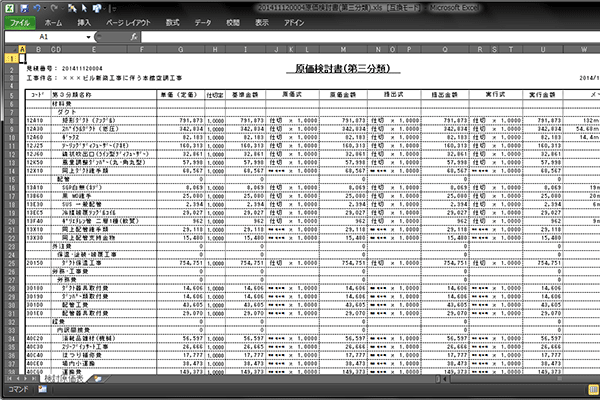Click the previous sheet navigation arrow
This screenshot has height=400, width=600.
[x=18, y=379]
